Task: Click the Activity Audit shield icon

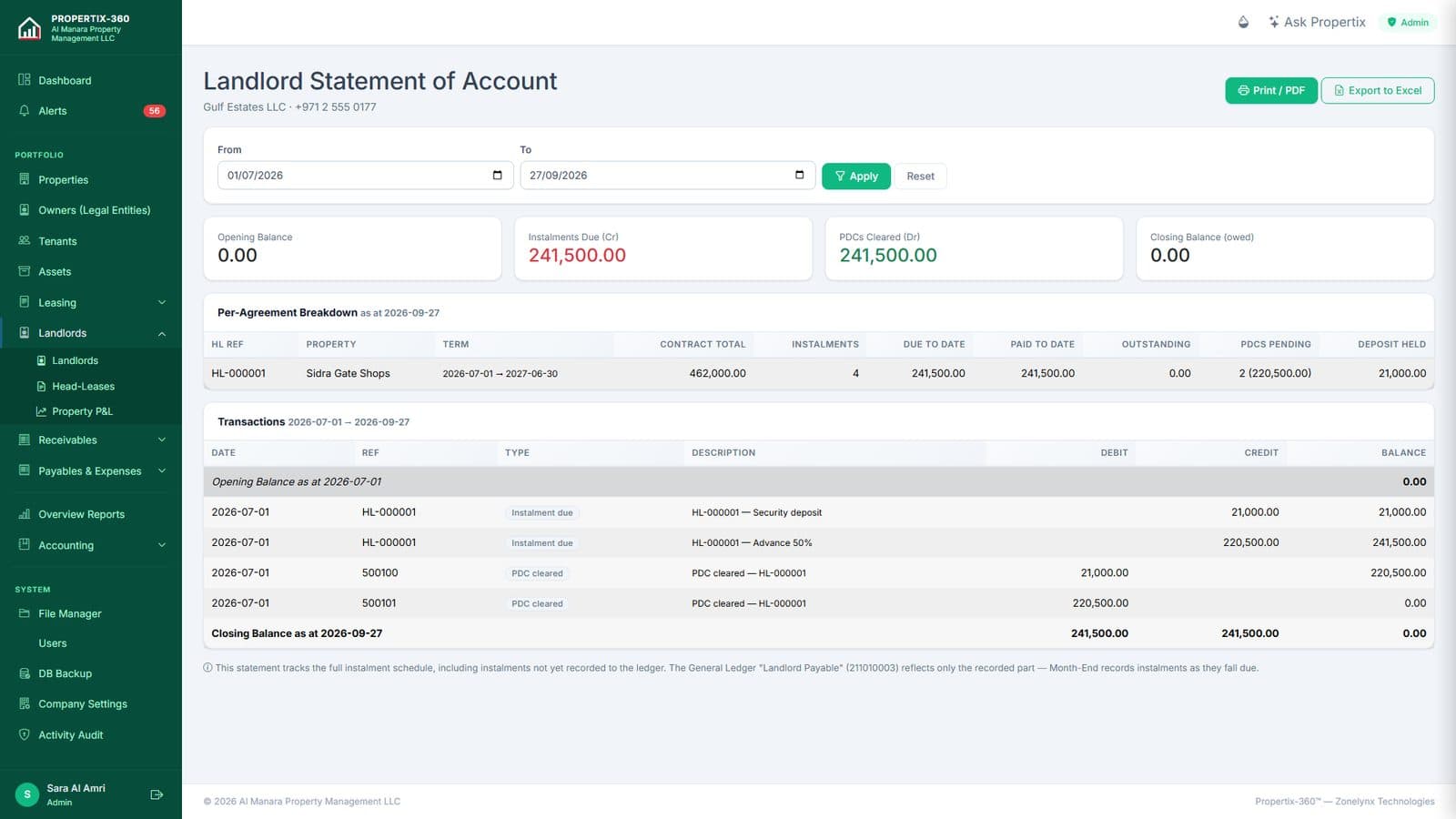Action: point(25,734)
